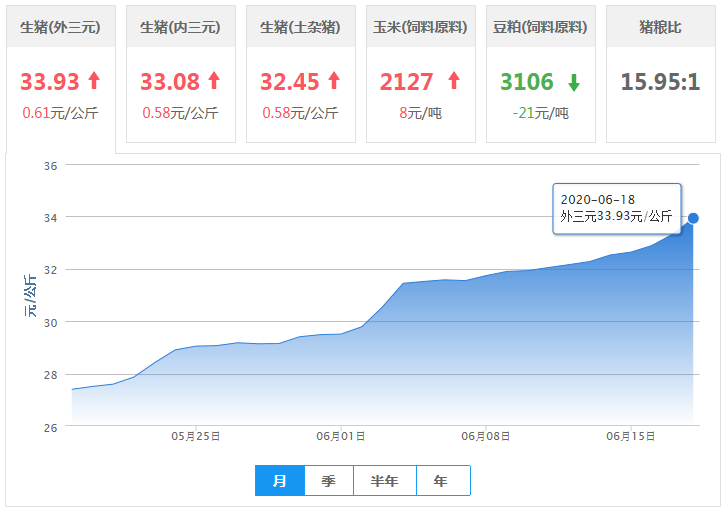Click the green down arrow beside 3106
This screenshot has width=728, height=515.
(573, 82)
